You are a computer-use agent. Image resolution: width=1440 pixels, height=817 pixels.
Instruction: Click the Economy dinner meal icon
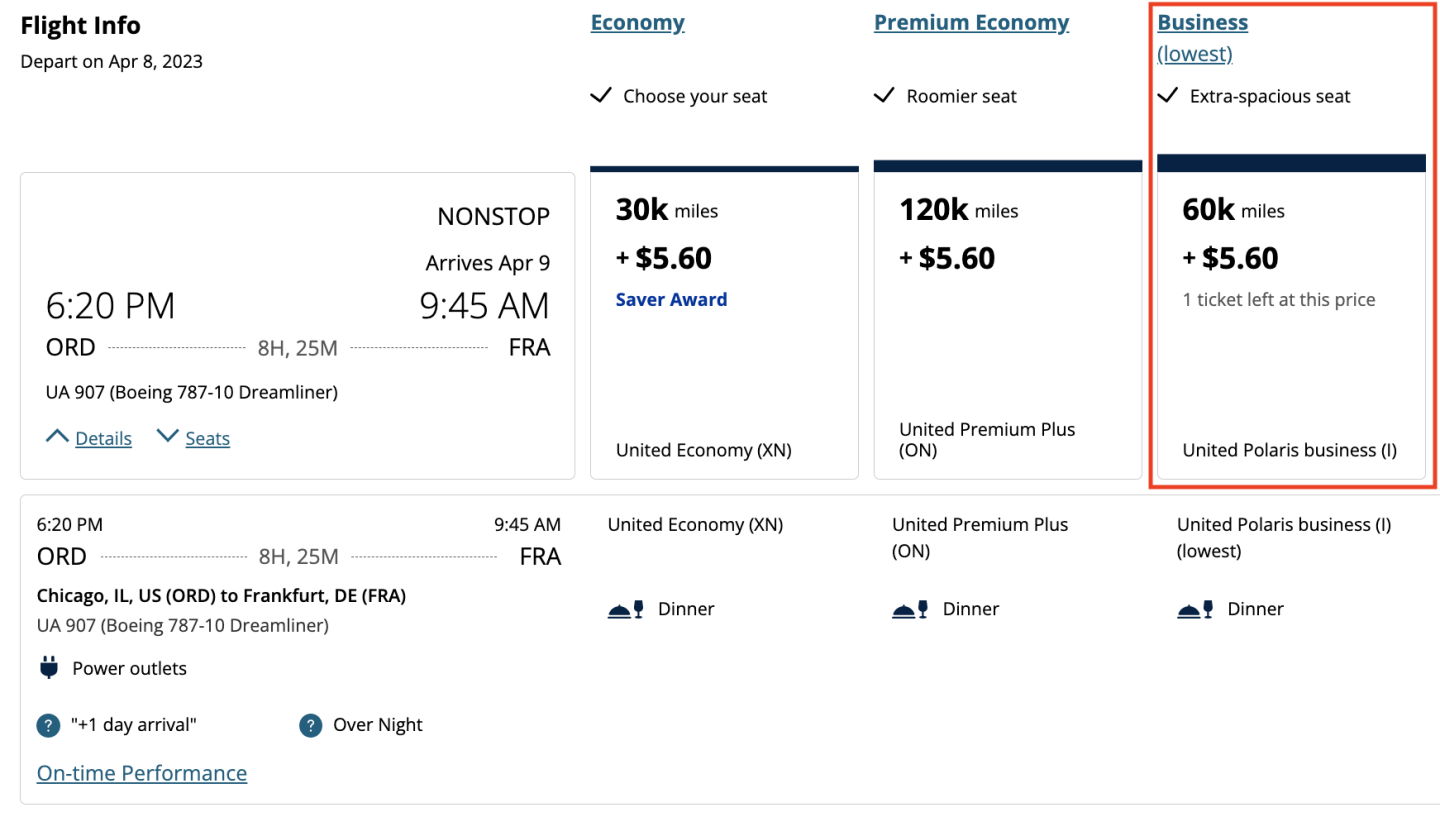pyautogui.click(x=626, y=609)
